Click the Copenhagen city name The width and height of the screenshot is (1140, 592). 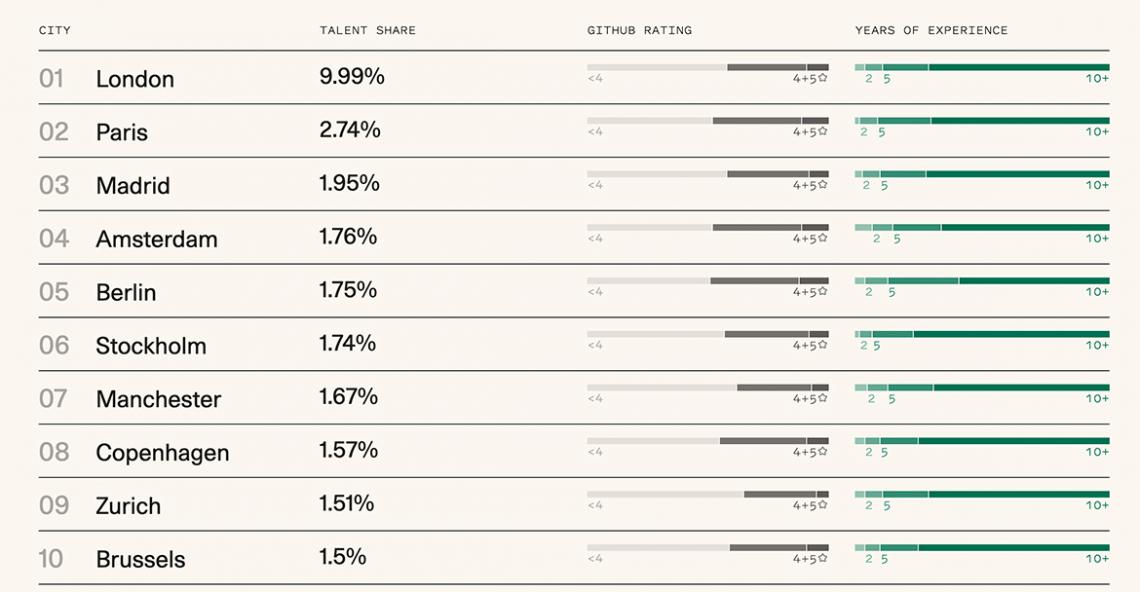click(x=162, y=452)
